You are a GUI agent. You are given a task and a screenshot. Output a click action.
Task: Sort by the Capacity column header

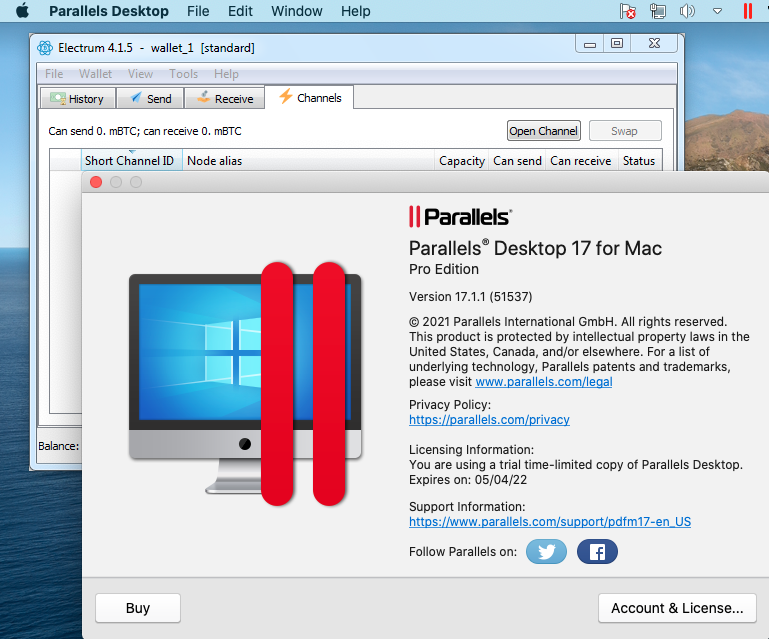click(461, 160)
